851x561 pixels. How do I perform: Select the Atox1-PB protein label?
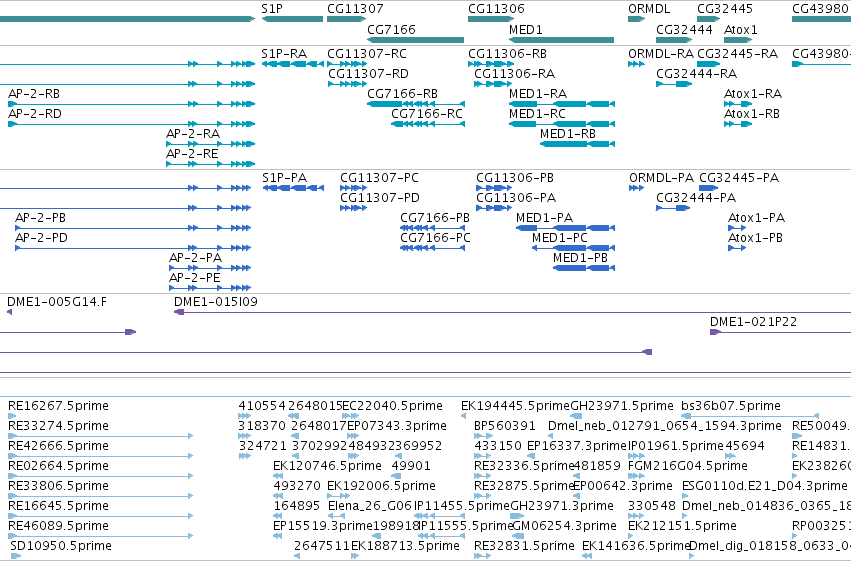pos(755,238)
